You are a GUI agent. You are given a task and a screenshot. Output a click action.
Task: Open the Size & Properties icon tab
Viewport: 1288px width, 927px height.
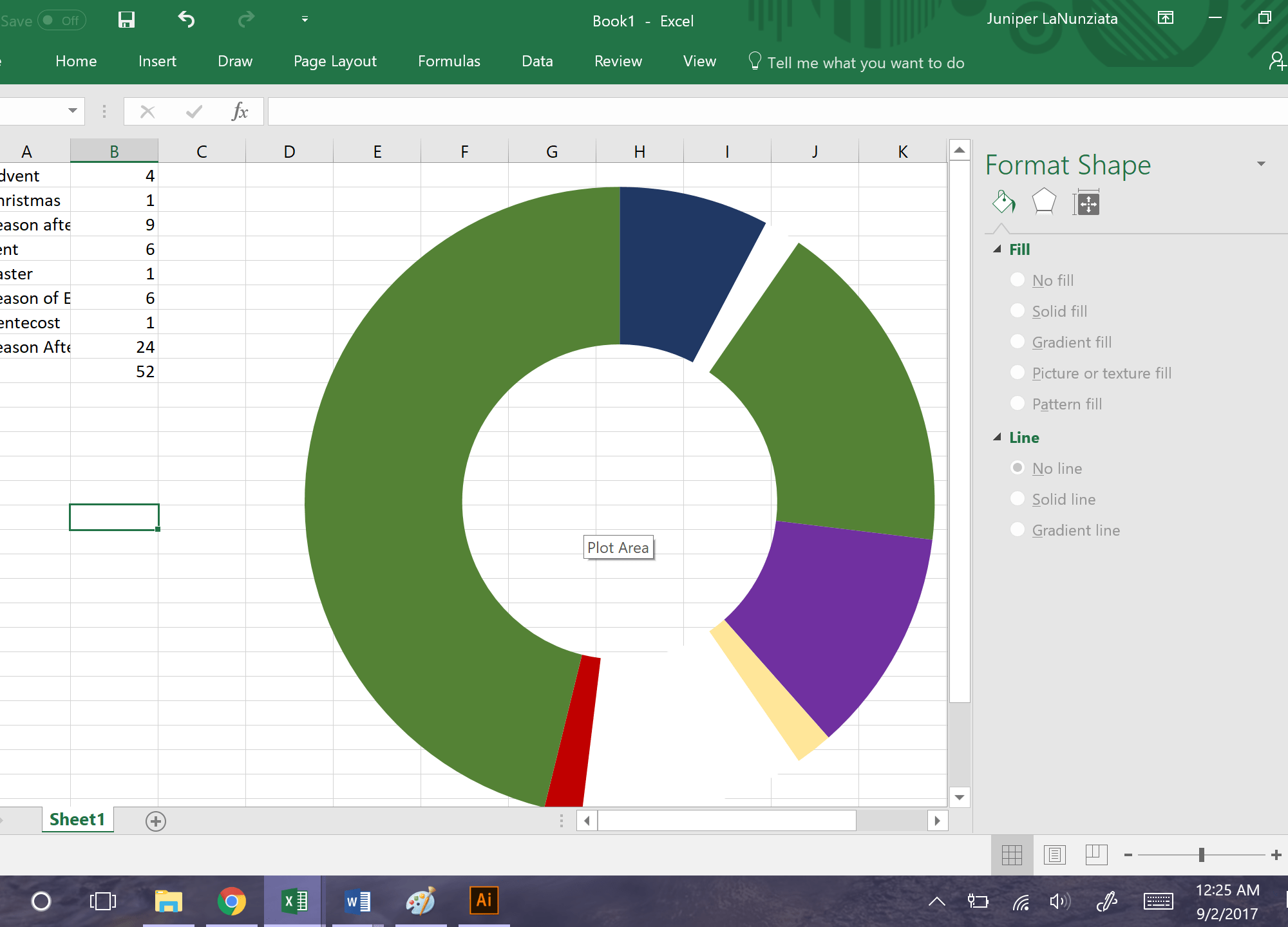(x=1087, y=204)
